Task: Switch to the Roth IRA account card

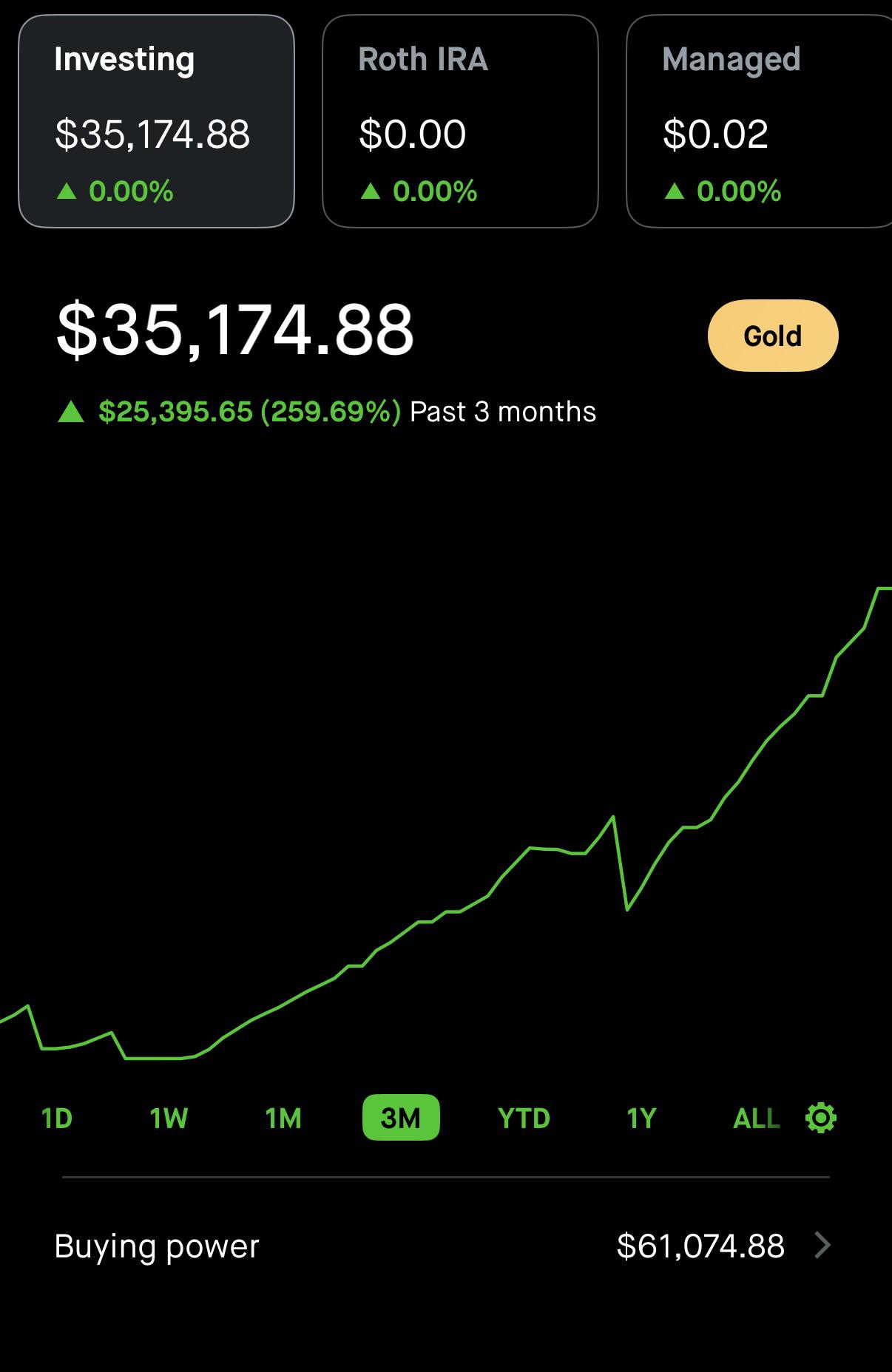Action: (x=460, y=121)
